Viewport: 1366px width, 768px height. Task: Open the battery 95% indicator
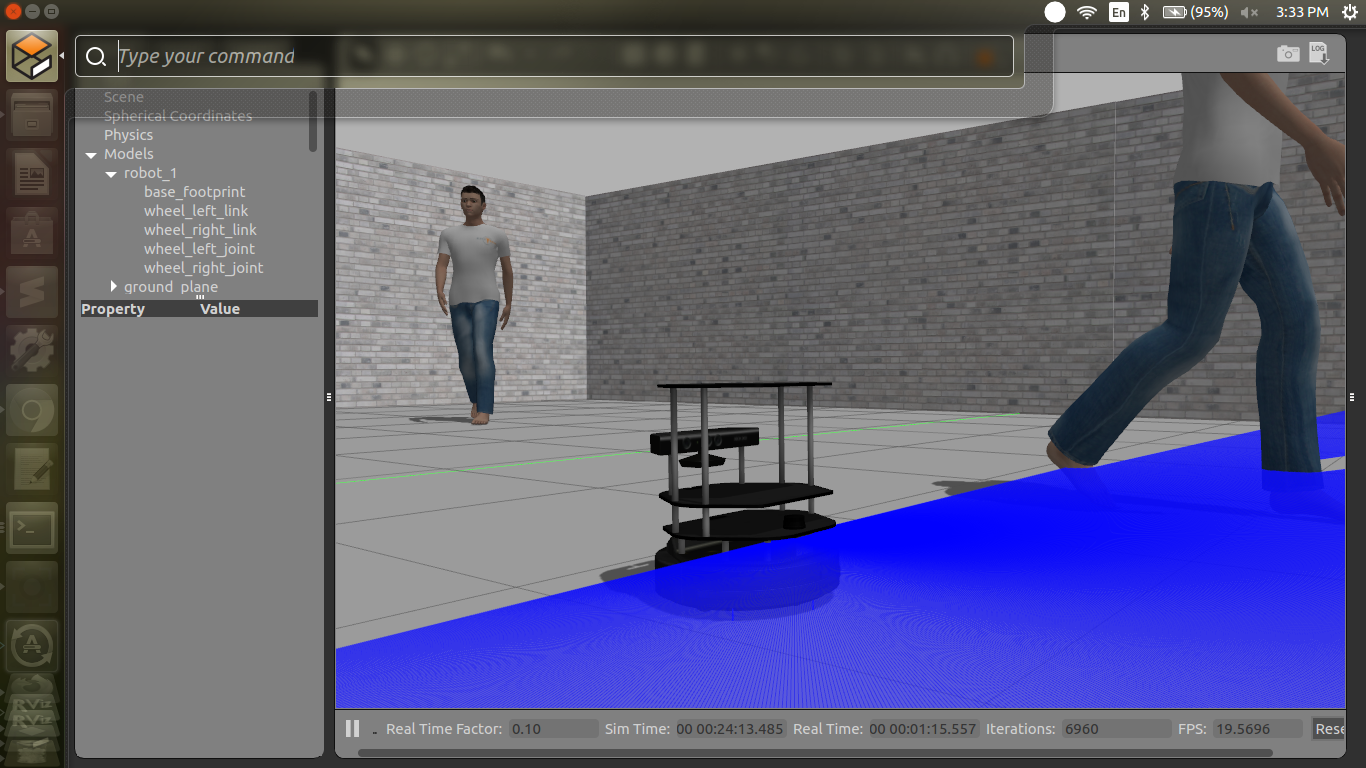click(x=1196, y=12)
